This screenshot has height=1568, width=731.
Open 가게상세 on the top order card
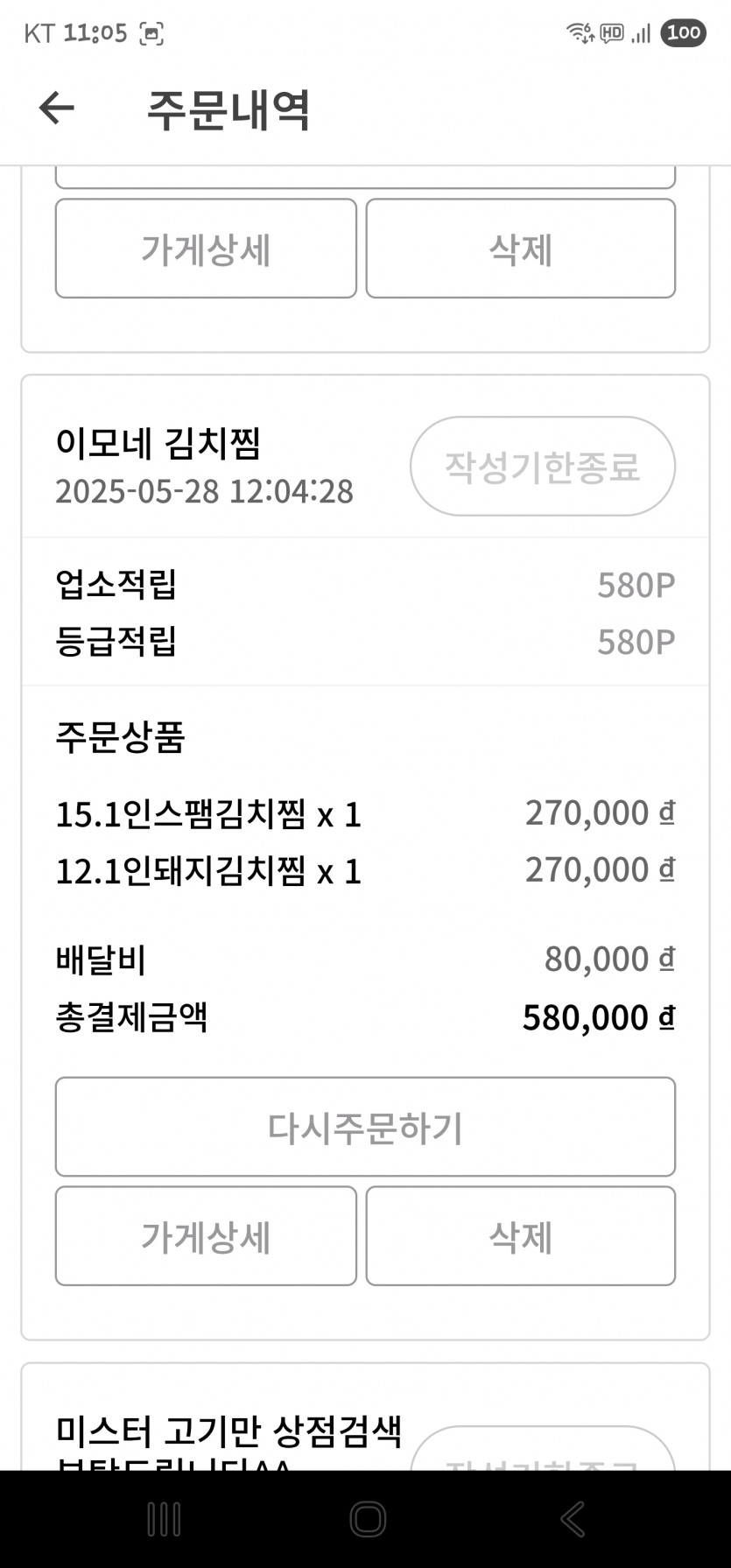(x=206, y=249)
